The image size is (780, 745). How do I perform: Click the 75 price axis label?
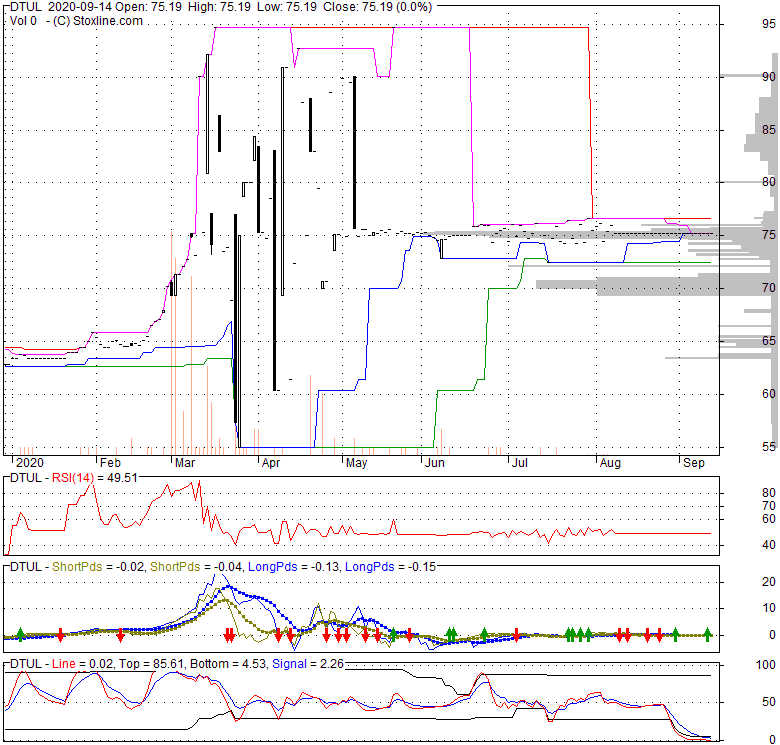click(769, 235)
